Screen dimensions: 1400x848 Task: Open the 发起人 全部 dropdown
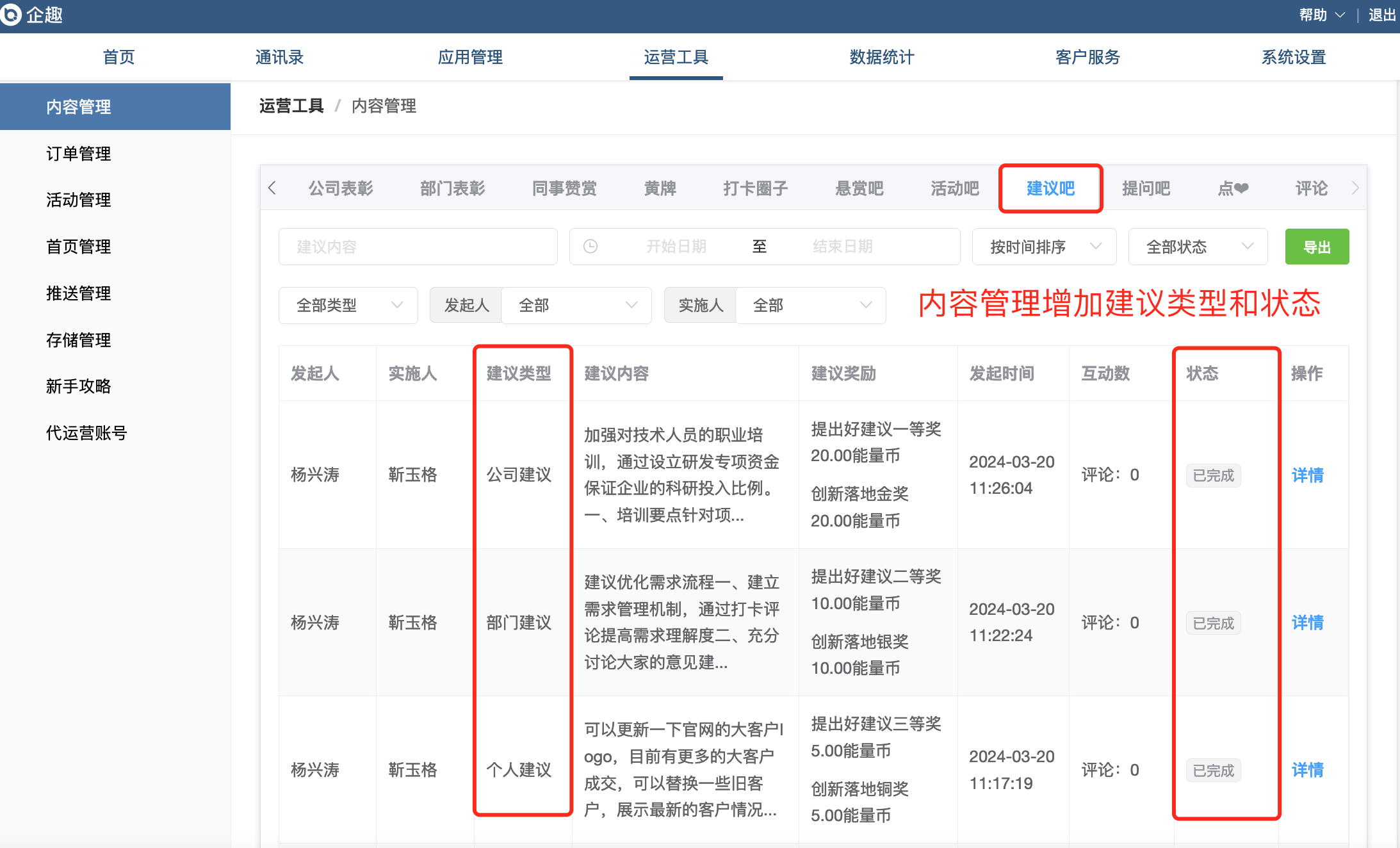[x=576, y=306]
